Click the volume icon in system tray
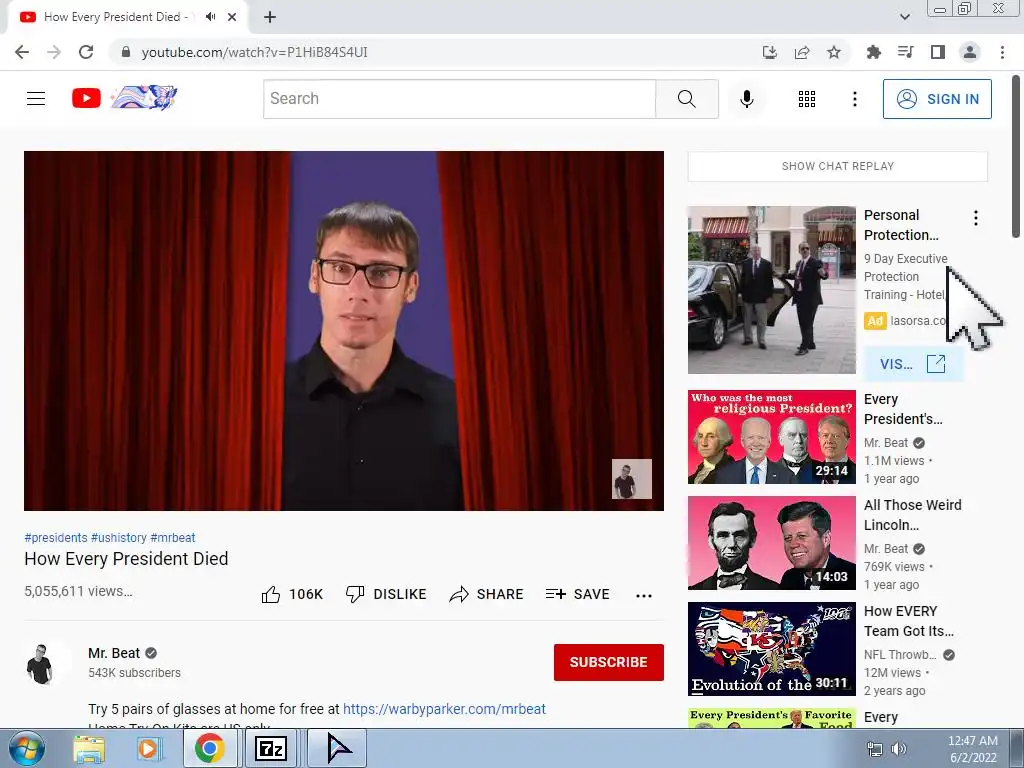The image size is (1024, 768). click(899, 749)
